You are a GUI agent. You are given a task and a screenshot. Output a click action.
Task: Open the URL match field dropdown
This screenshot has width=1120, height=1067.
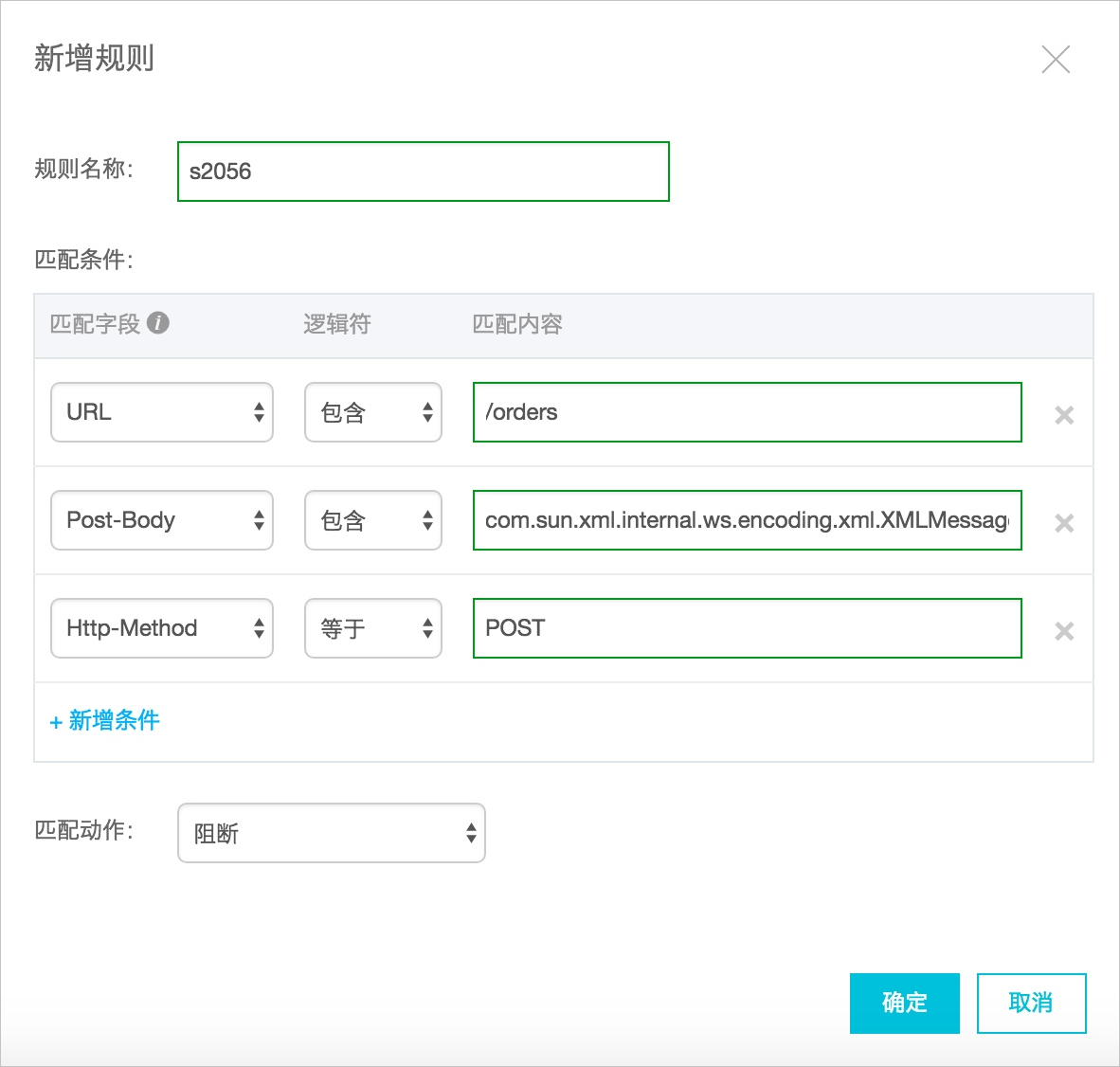[x=162, y=412]
